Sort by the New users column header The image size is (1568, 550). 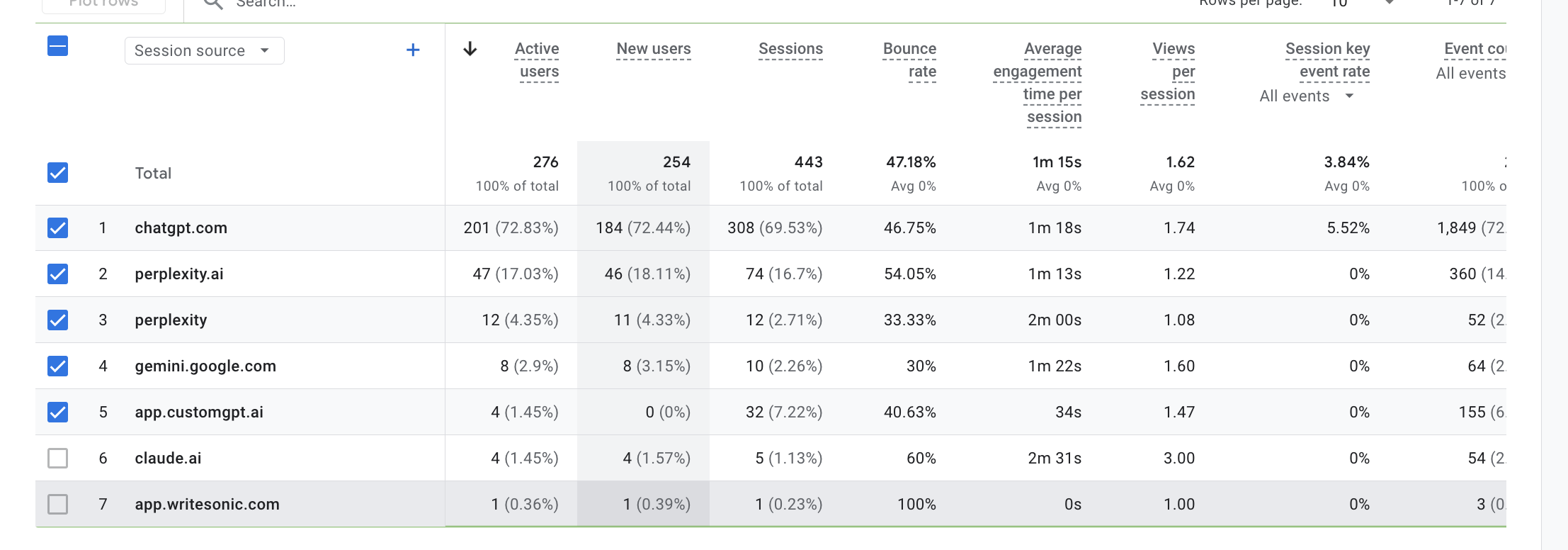(654, 49)
